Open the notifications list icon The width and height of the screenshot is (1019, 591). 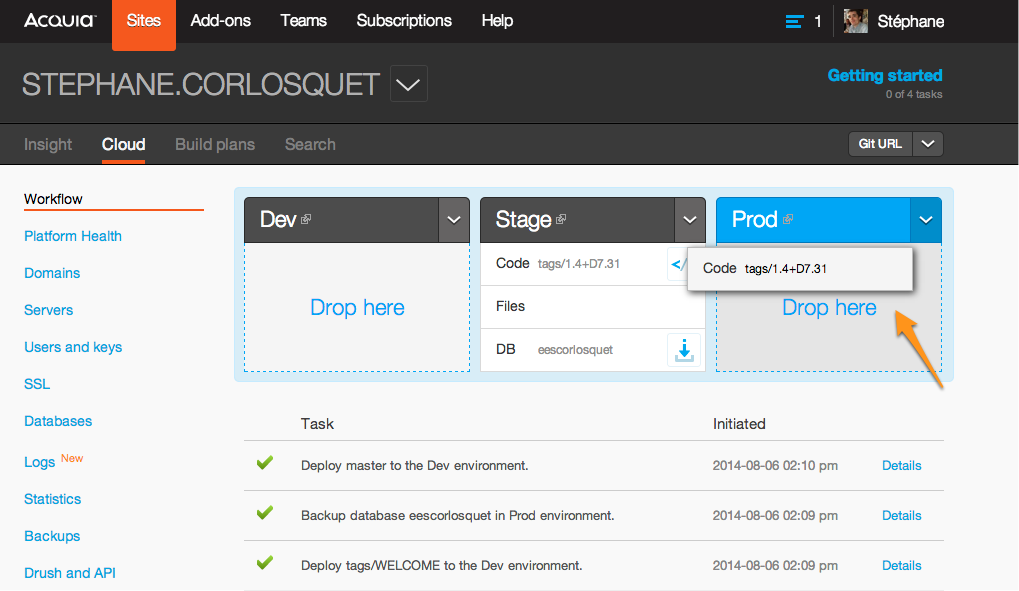[794, 21]
